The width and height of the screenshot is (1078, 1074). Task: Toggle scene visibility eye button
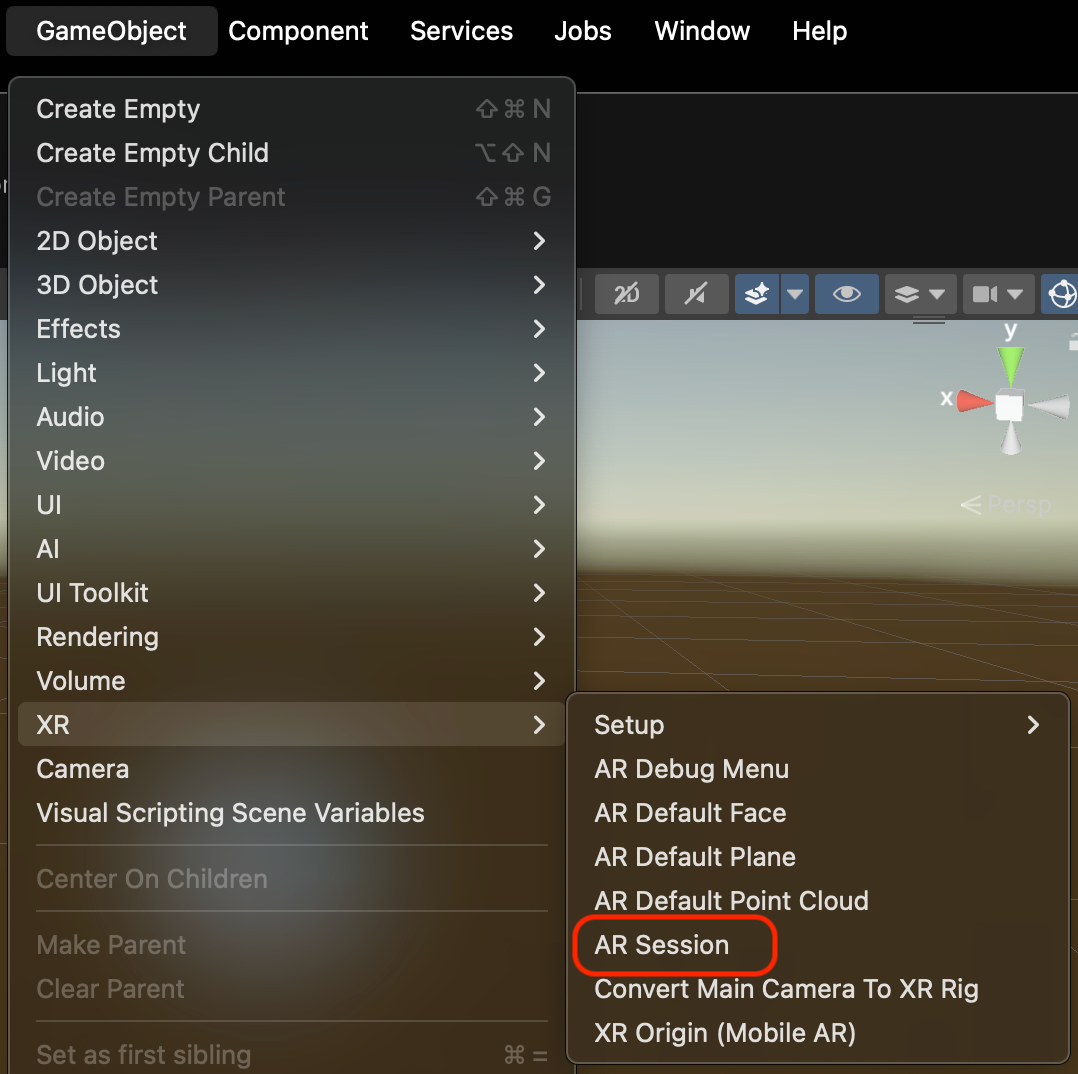coord(846,294)
